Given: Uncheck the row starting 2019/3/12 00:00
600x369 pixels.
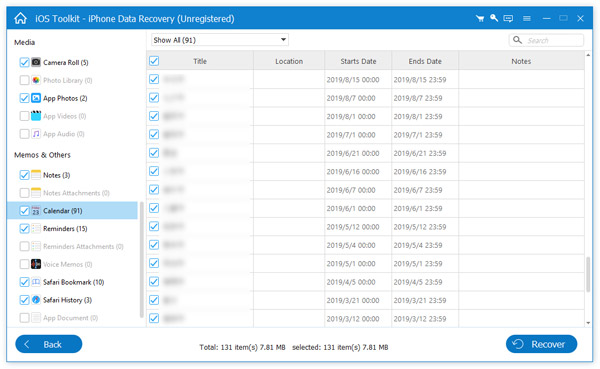Looking at the screenshot, I should click(154, 318).
